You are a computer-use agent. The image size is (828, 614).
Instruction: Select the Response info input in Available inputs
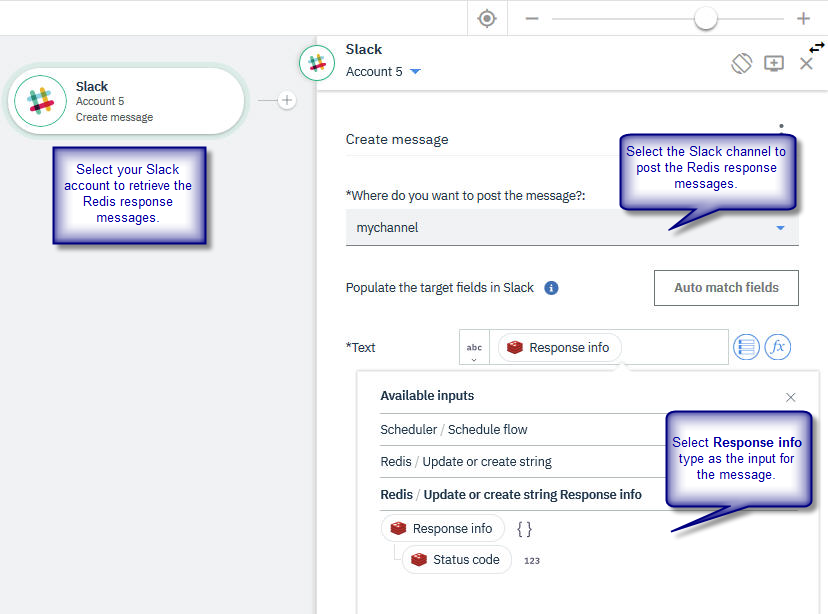click(x=443, y=528)
